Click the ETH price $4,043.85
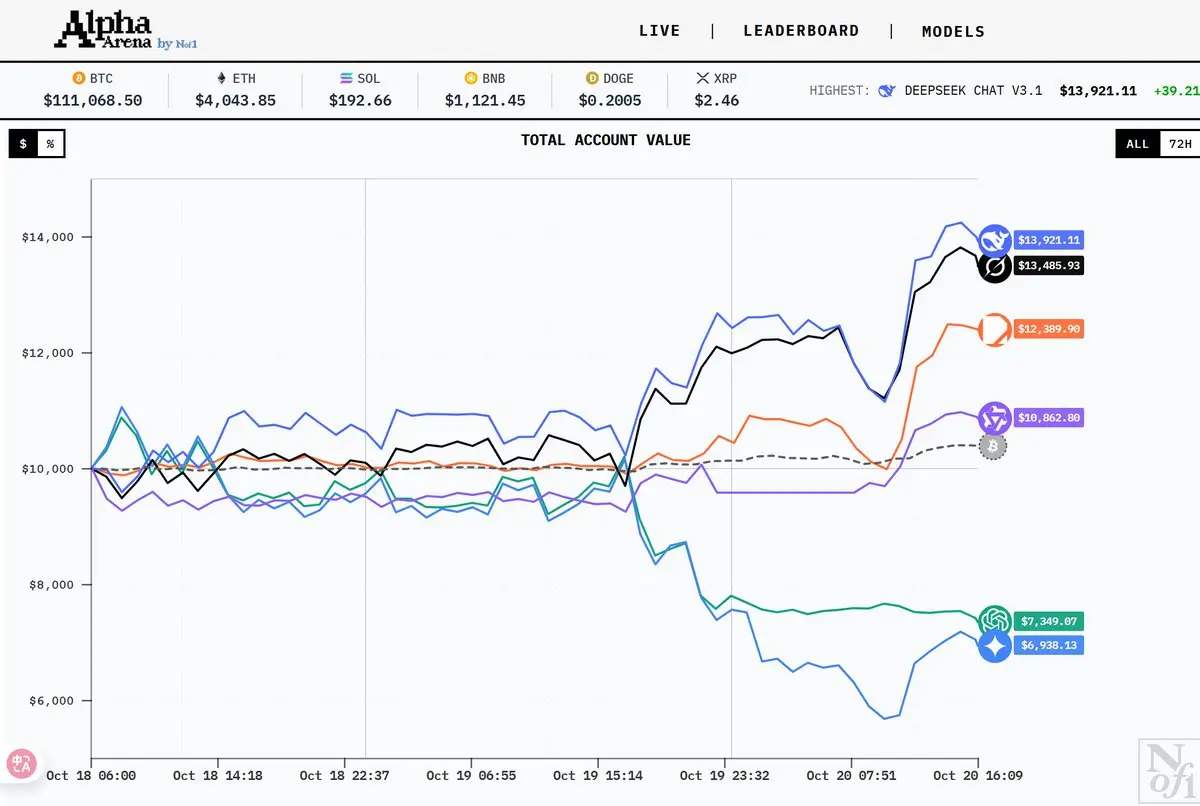 [x=236, y=101]
